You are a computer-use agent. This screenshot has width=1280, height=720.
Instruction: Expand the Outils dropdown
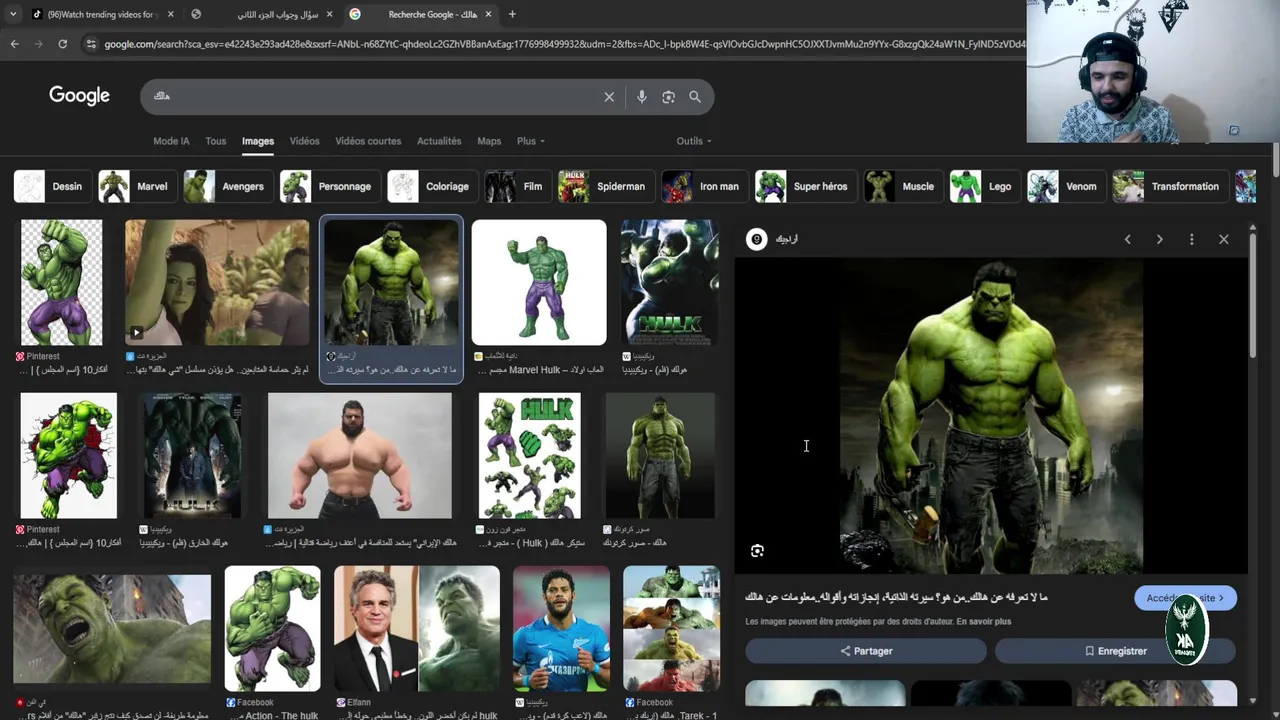coord(694,141)
